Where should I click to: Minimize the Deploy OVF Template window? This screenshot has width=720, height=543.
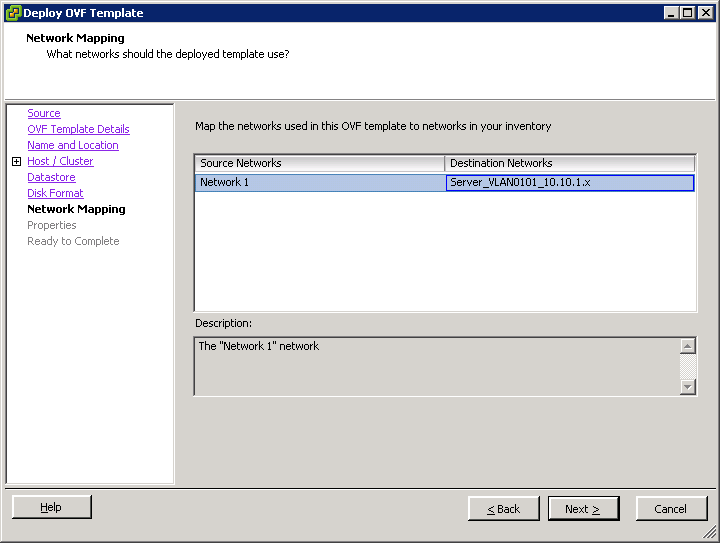(671, 13)
